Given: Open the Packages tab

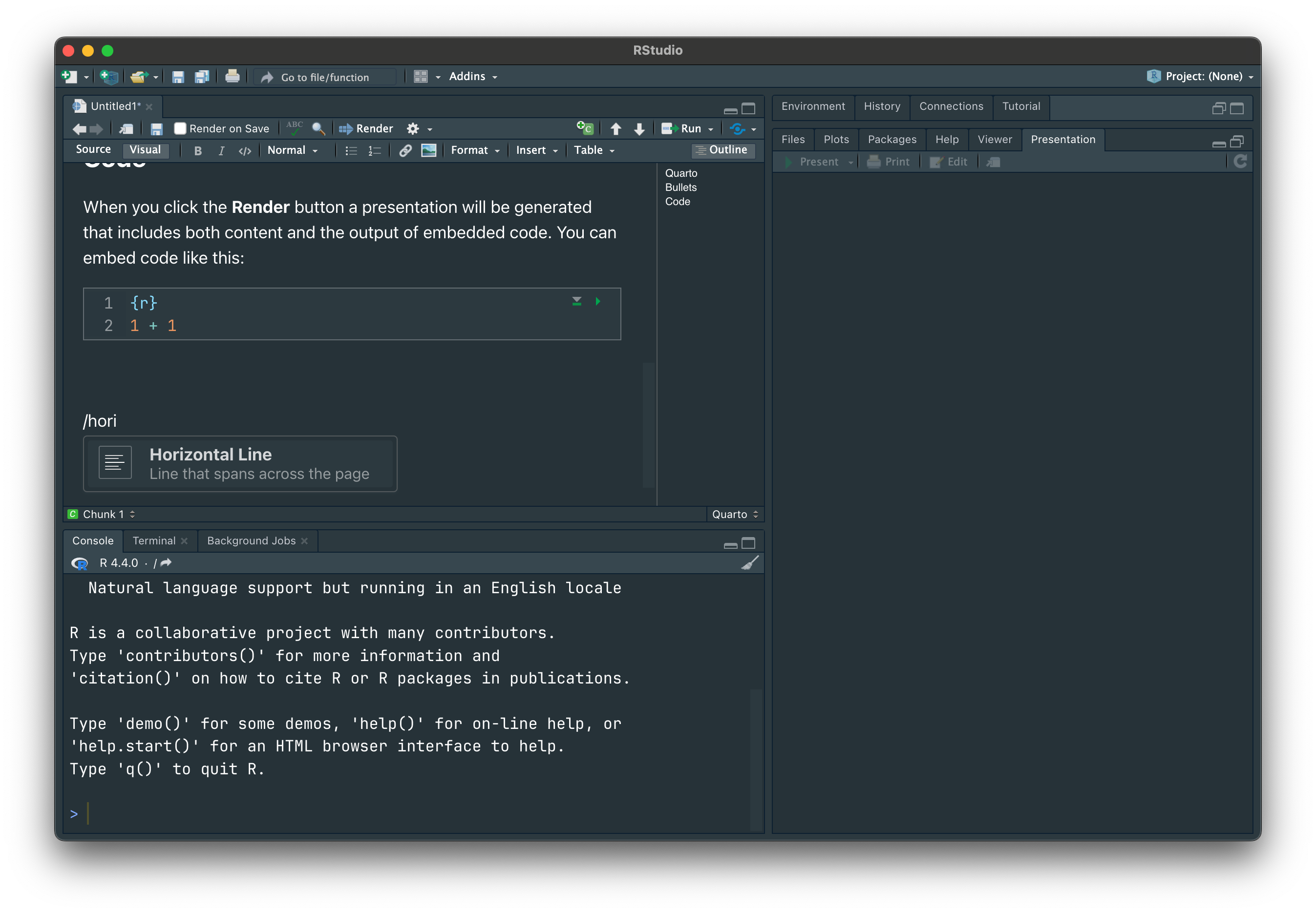Looking at the screenshot, I should coord(891,140).
